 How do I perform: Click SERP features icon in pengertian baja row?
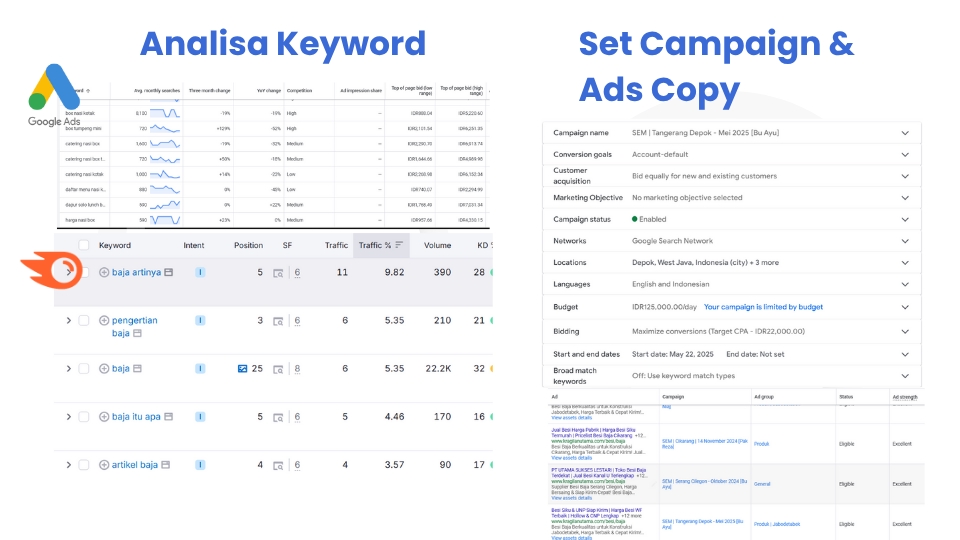point(278,321)
